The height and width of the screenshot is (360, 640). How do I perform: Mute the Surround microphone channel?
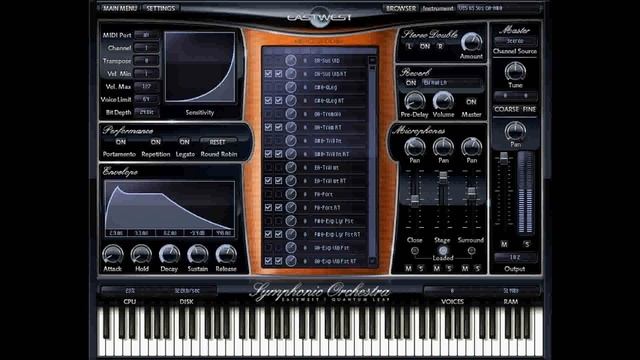pos(465,268)
